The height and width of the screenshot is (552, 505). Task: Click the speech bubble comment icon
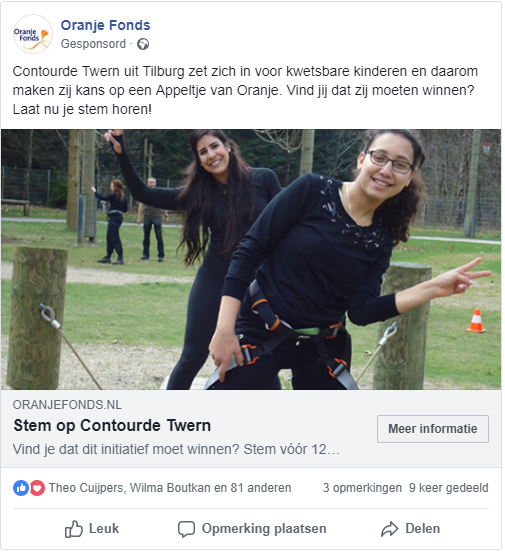(186, 529)
